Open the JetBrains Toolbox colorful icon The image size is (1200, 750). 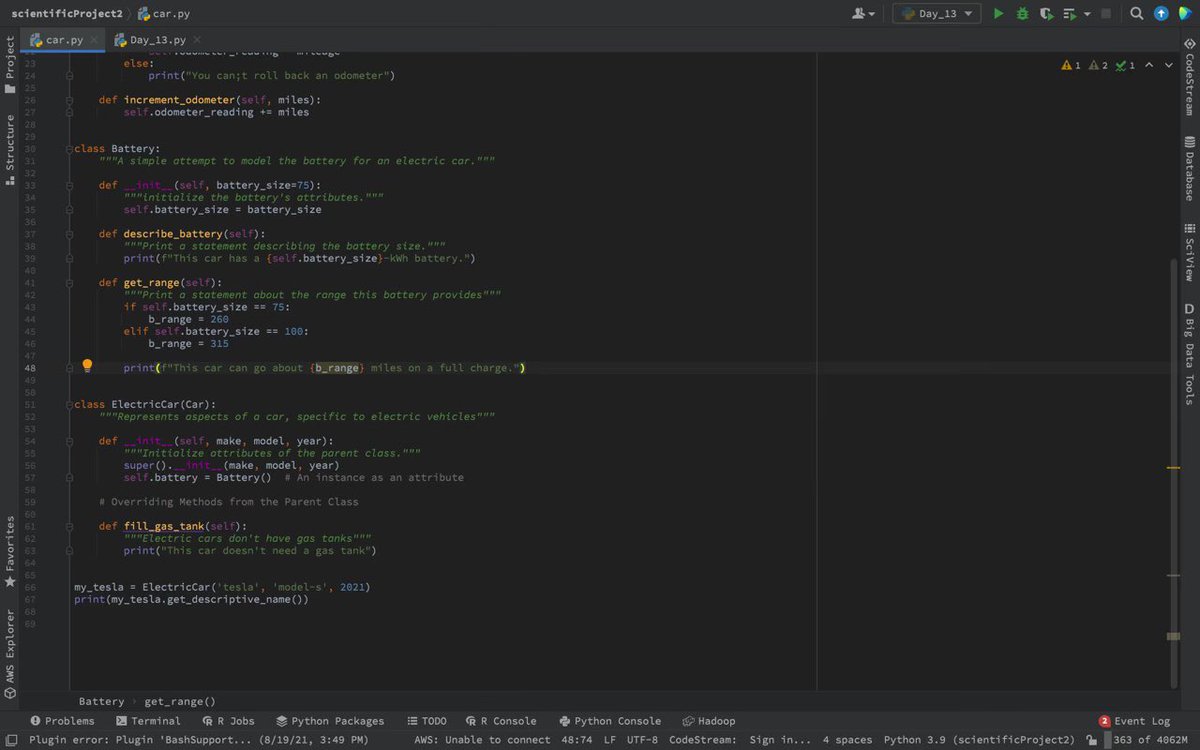pos(1184,14)
